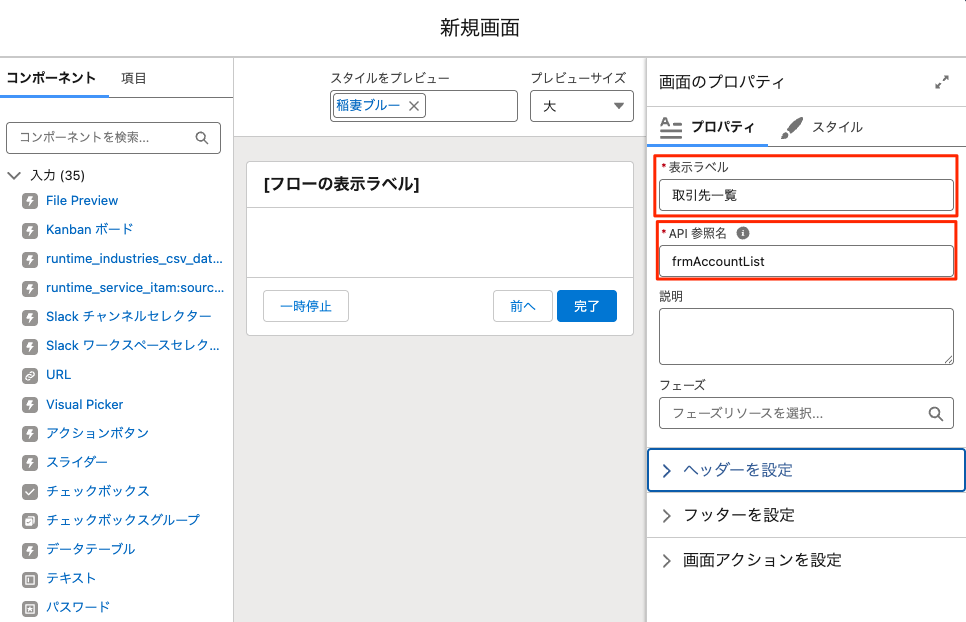The width and height of the screenshot is (966, 622).
Task: Click the API 参照名 info icon
Action: (742, 233)
